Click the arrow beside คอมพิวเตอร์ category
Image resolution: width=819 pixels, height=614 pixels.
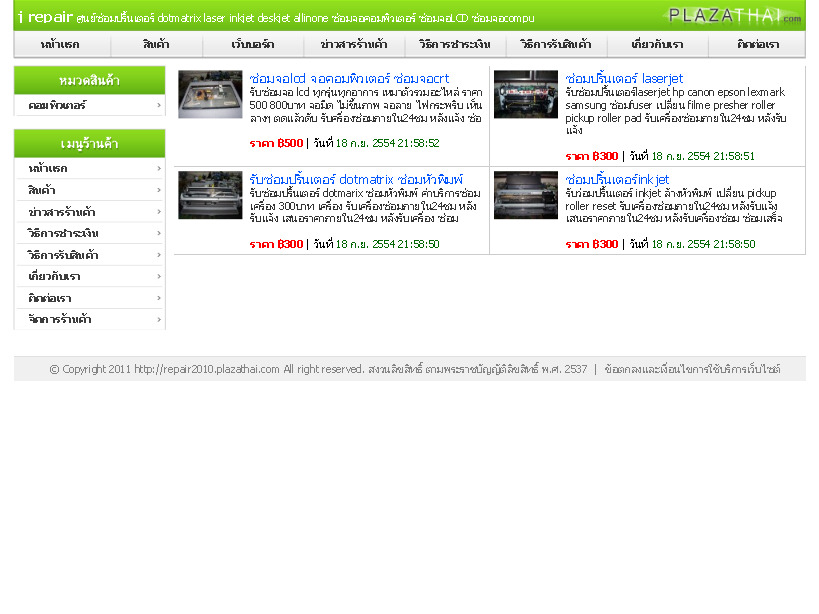click(159, 105)
